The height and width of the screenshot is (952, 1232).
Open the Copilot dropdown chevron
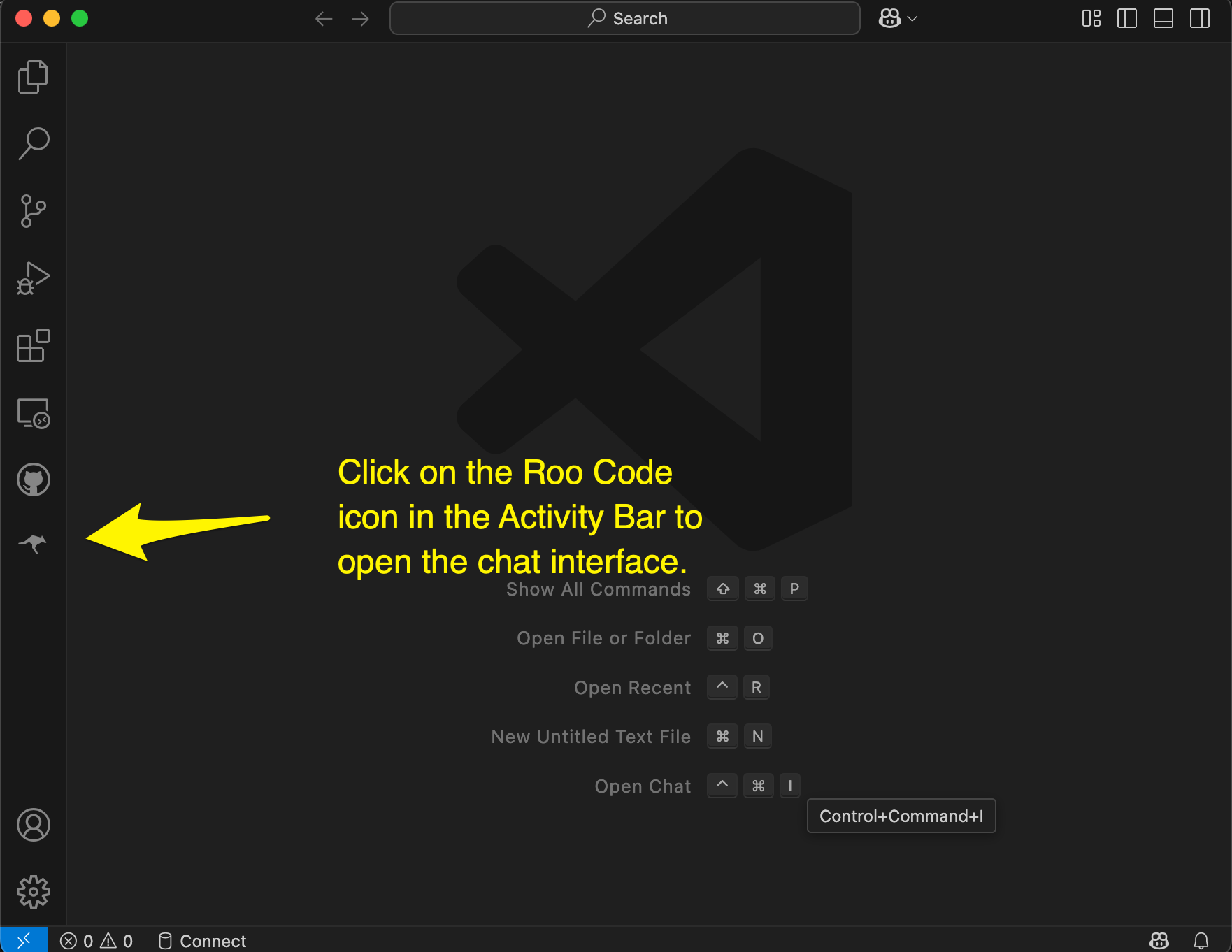pos(912,18)
